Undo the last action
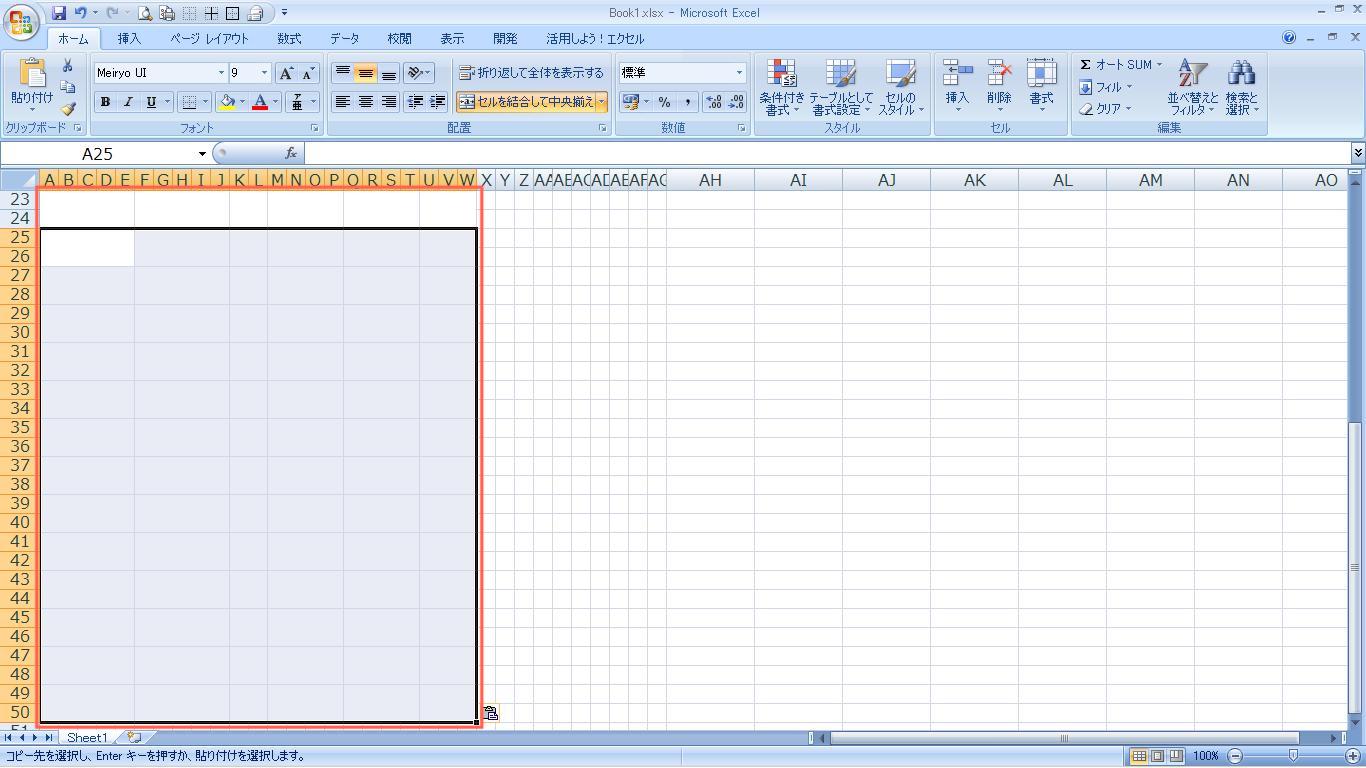 point(81,13)
